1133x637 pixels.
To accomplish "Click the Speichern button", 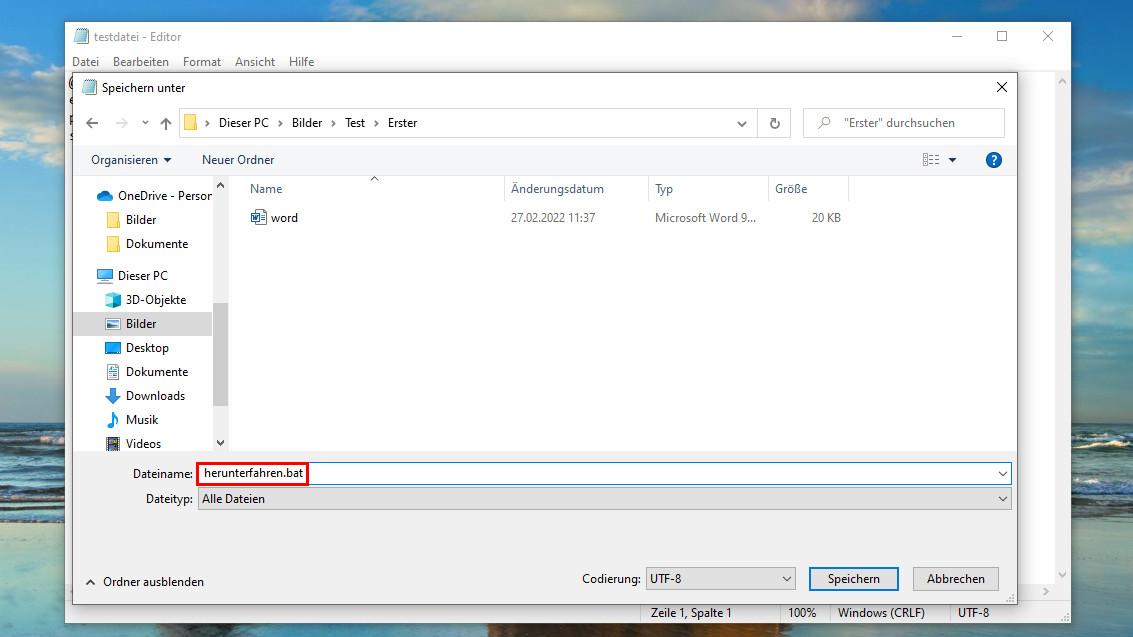I will pyautogui.click(x=853, y=579).
